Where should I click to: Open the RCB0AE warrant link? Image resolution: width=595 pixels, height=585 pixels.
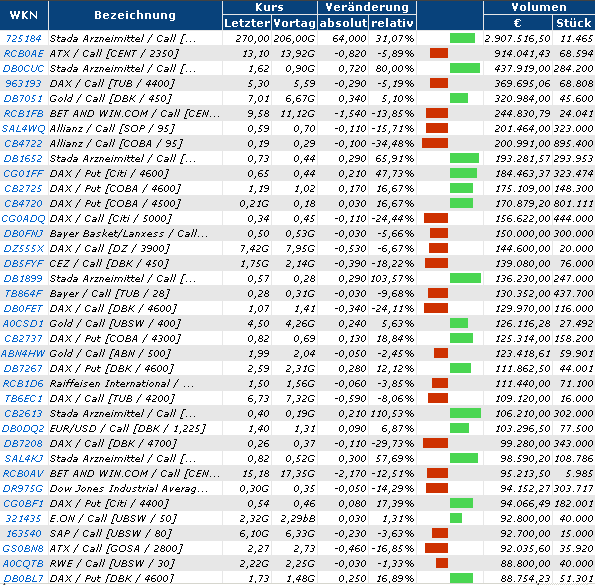coord(24,53)
